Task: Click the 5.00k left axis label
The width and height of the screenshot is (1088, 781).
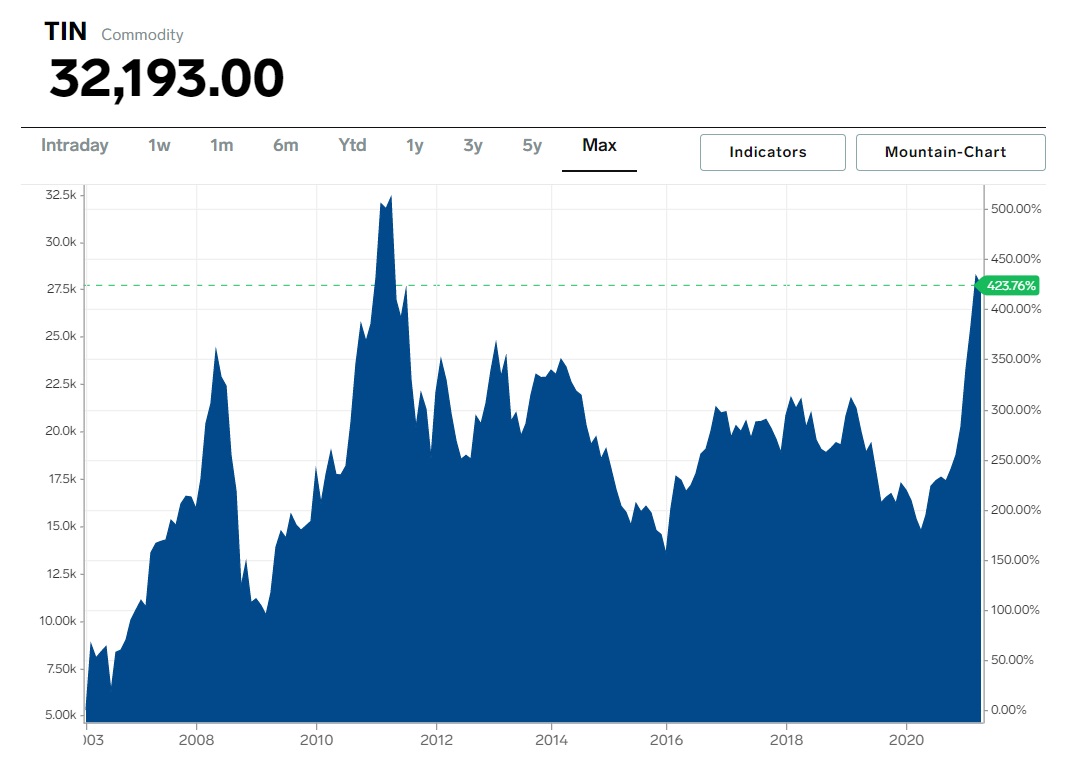Action: pyautogui.click(x=61, y=714)
